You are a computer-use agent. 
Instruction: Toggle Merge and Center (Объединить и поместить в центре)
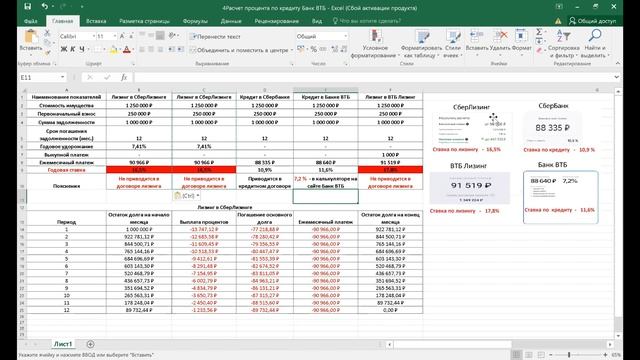pos(240,50)
